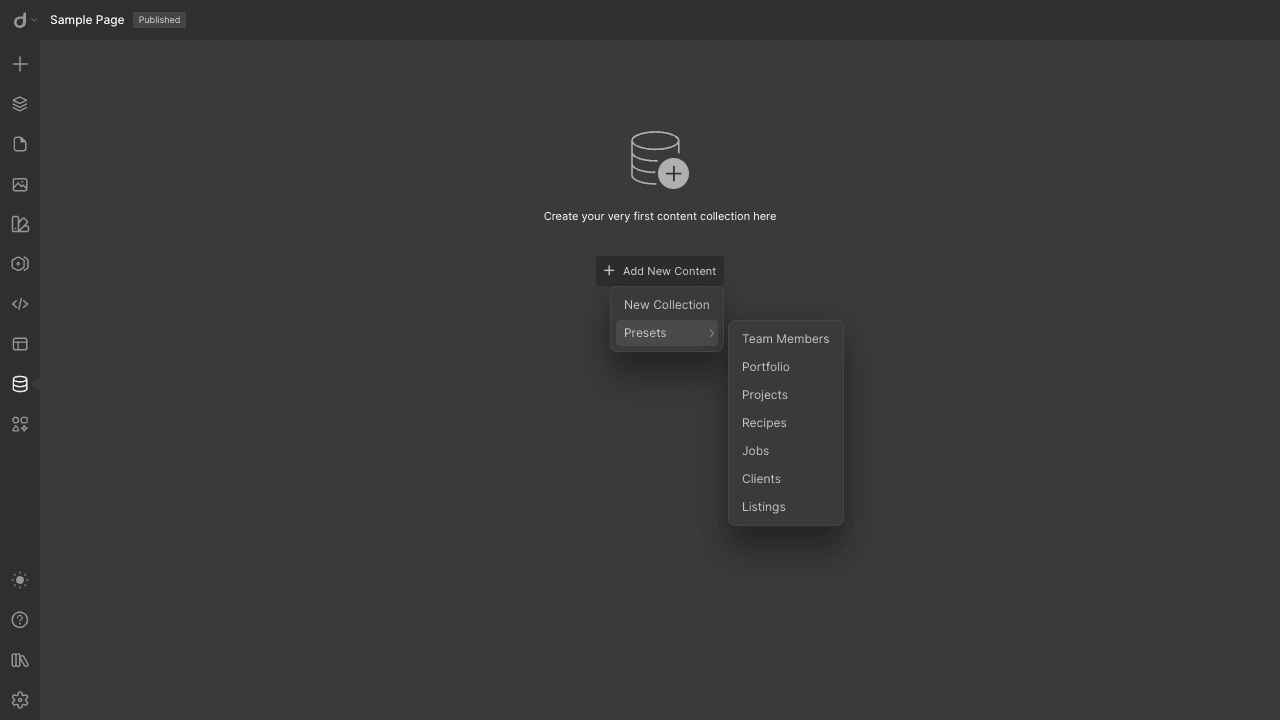Click the database plus illustration

660,160
